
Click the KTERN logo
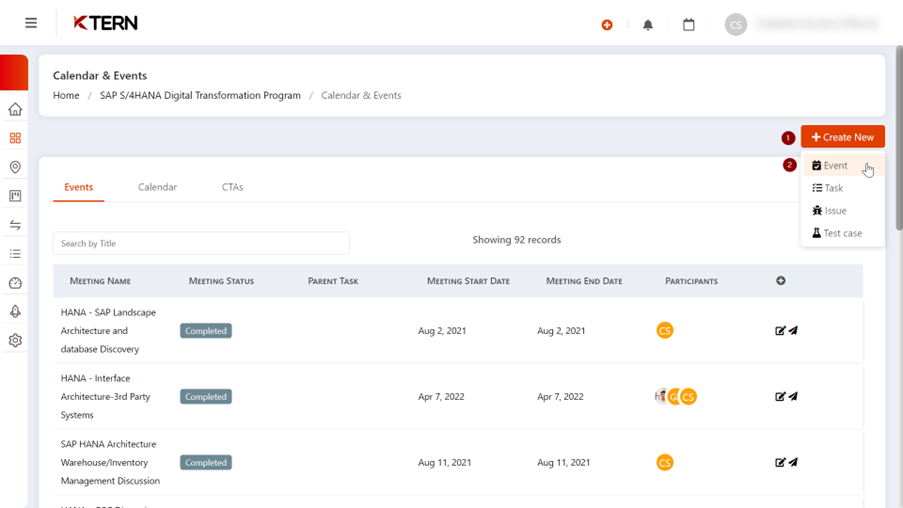[105, 23]
